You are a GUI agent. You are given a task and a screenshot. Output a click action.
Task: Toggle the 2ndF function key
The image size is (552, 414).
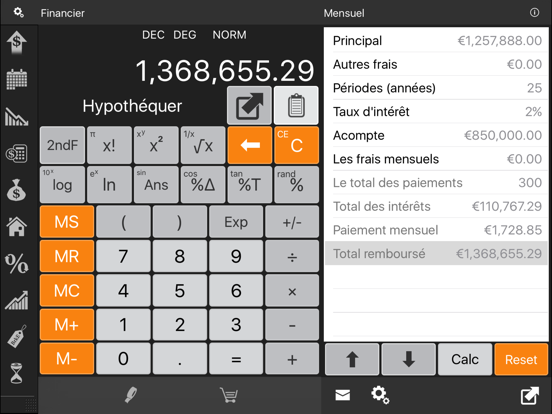click(62, 145)
